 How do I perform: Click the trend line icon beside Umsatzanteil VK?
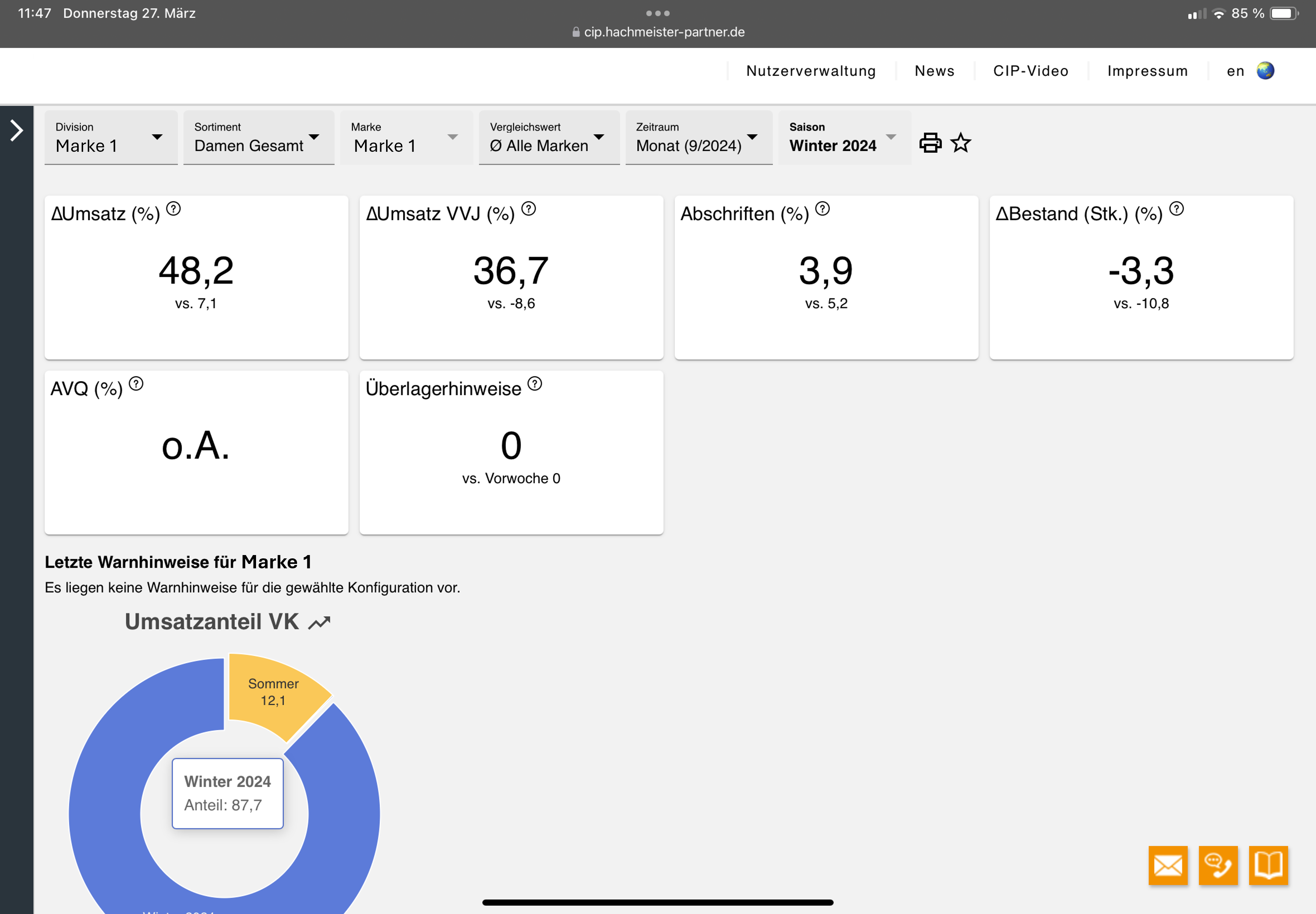[319, 623]
